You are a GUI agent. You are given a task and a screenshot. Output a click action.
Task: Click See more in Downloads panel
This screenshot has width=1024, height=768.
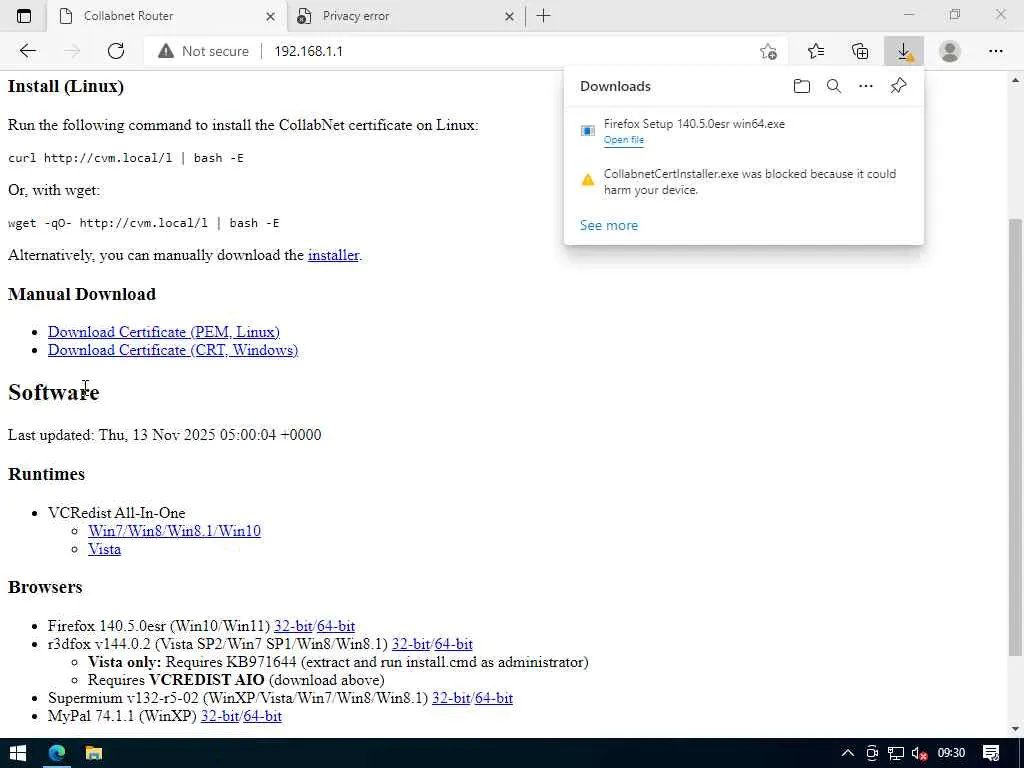(609, 225)
